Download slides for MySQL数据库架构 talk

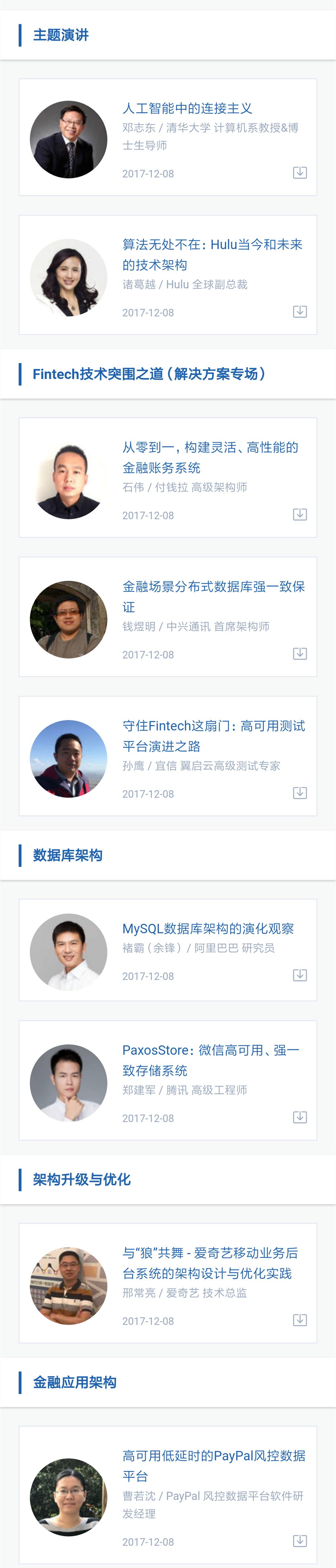click(300, 975)
